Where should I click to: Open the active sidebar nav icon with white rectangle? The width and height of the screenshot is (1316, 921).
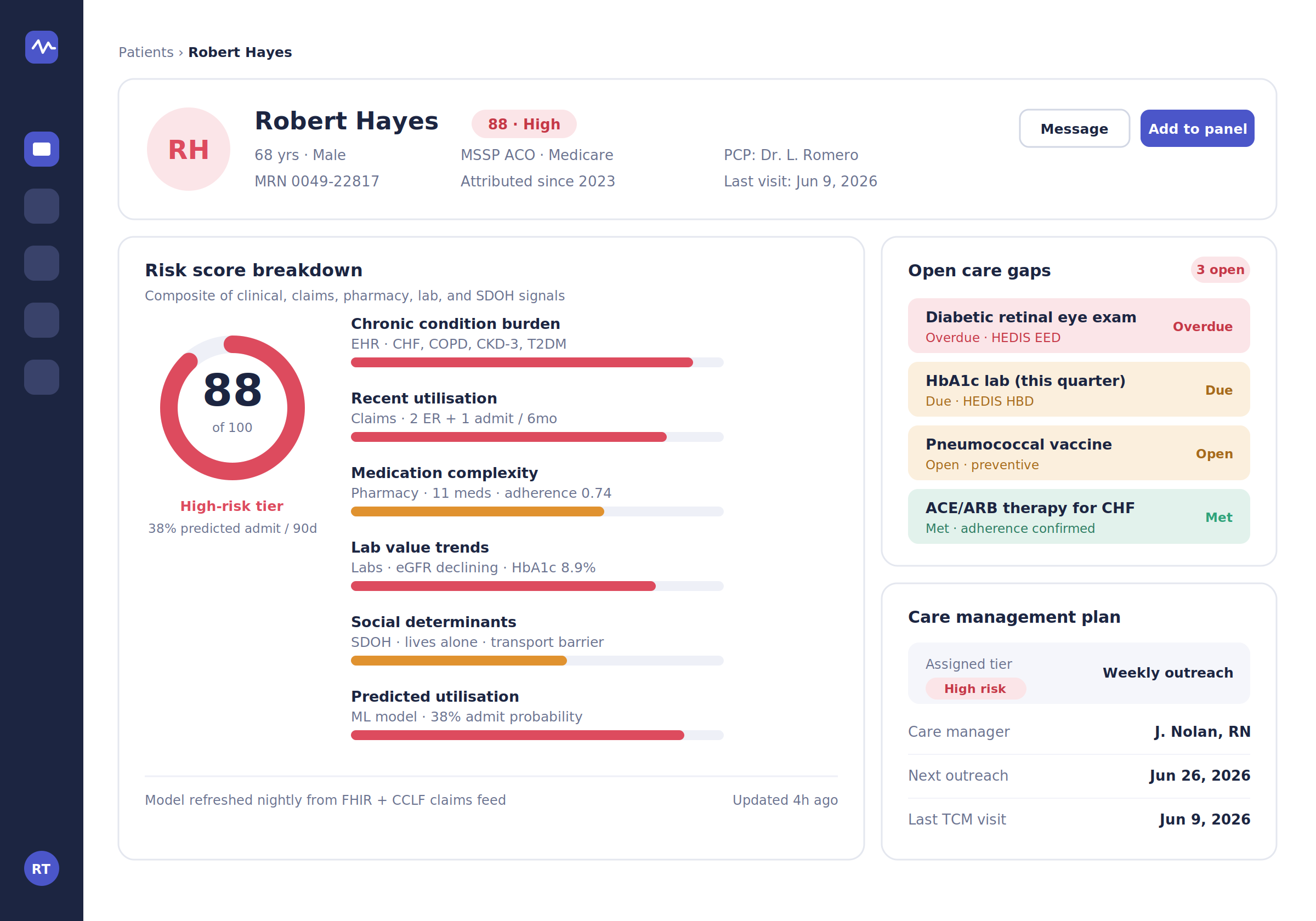click(x=41, y=149)
